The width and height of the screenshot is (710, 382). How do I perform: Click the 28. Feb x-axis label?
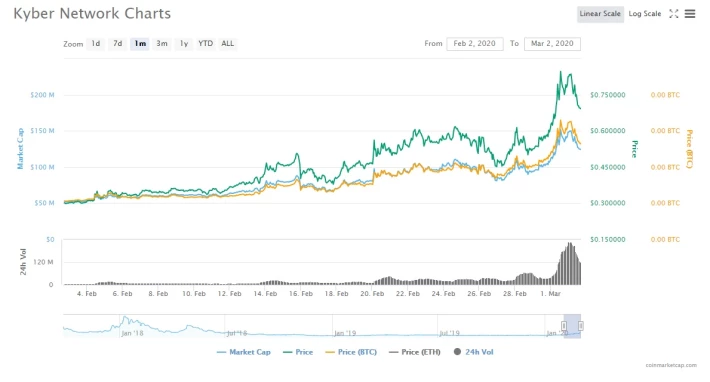click(514, 294)
